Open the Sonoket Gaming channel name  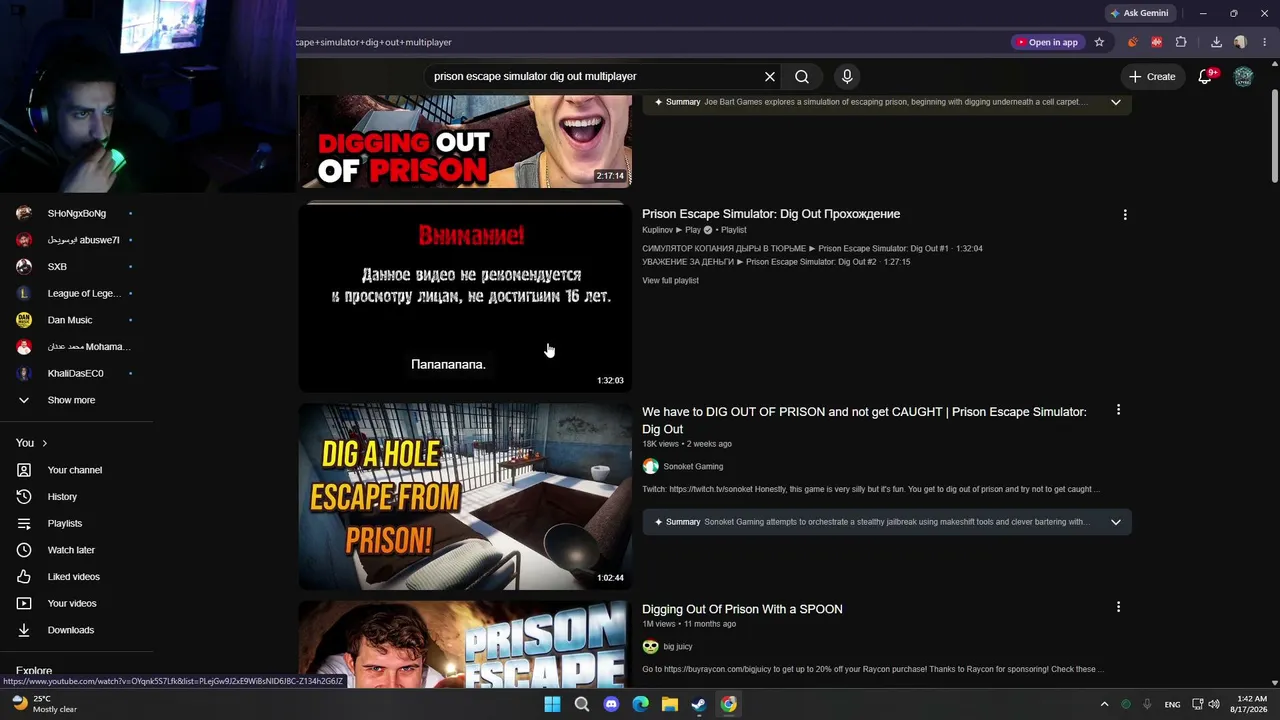point(693,467)
